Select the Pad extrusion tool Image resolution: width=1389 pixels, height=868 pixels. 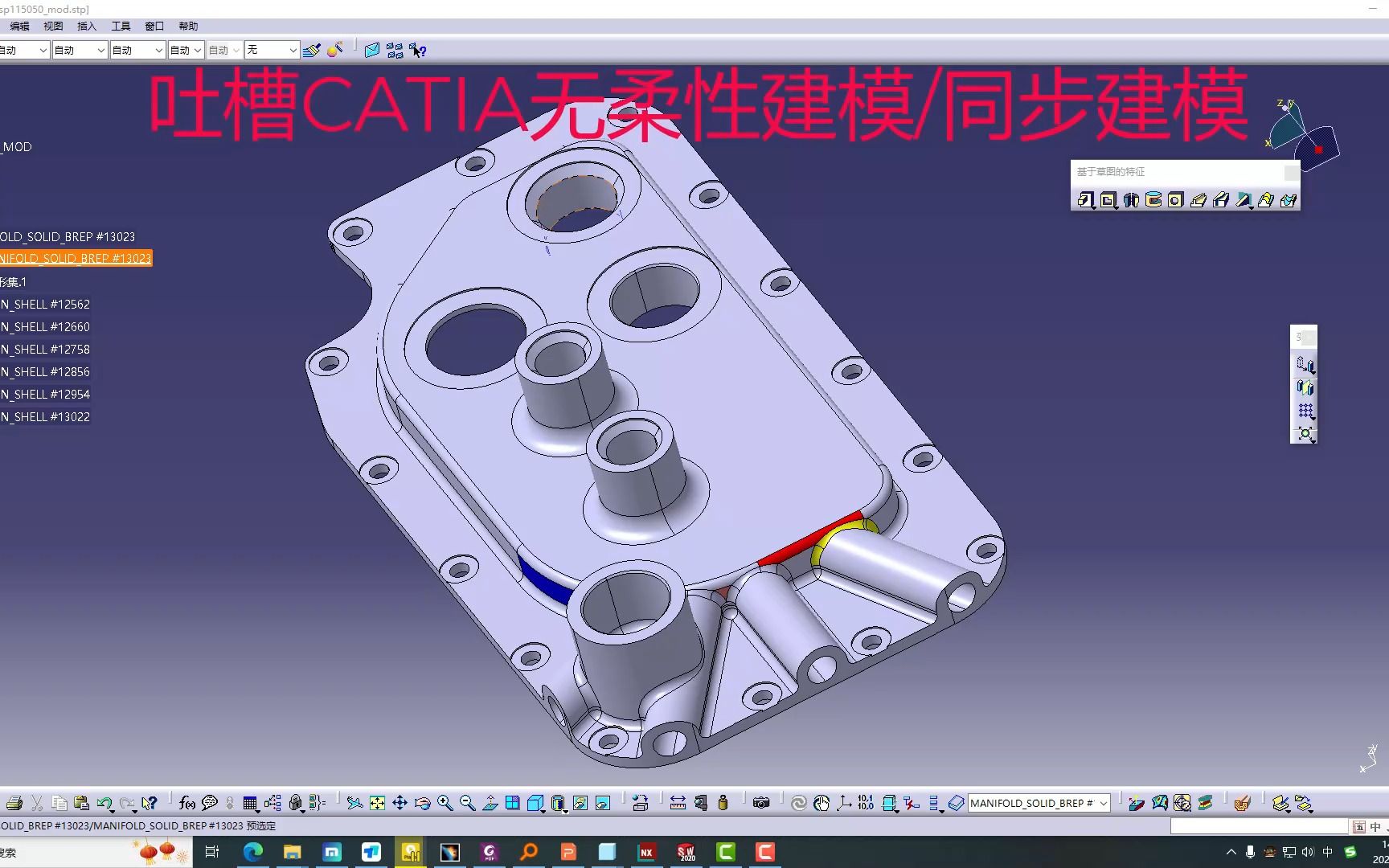click(1086, 200)
